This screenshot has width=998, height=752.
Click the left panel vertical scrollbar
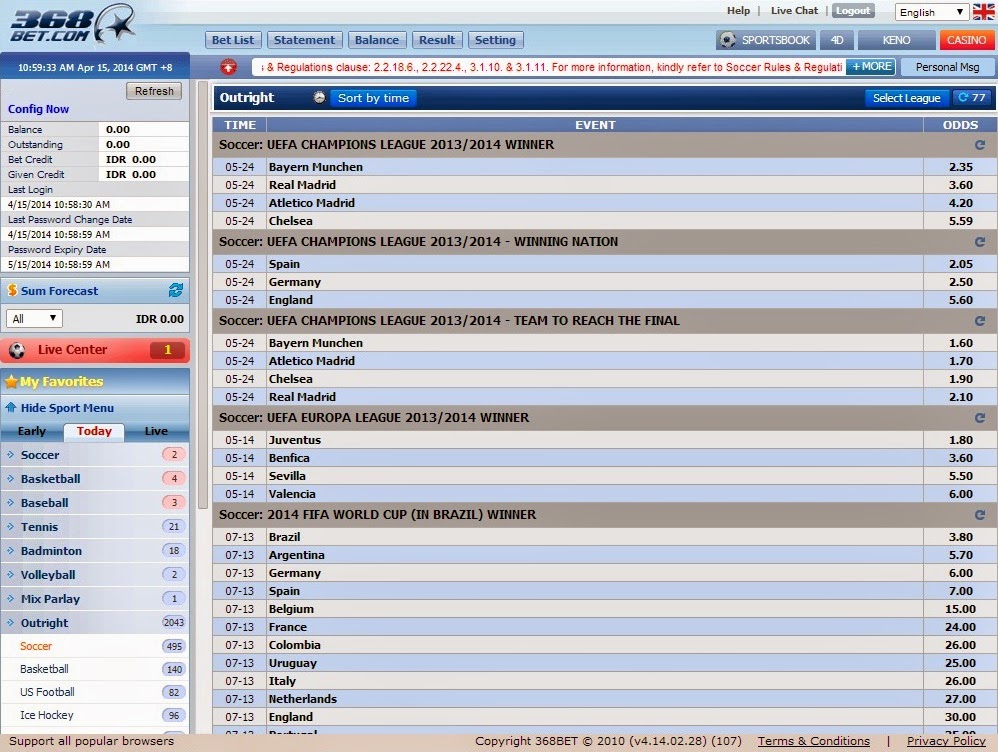[x=203, y=295]
